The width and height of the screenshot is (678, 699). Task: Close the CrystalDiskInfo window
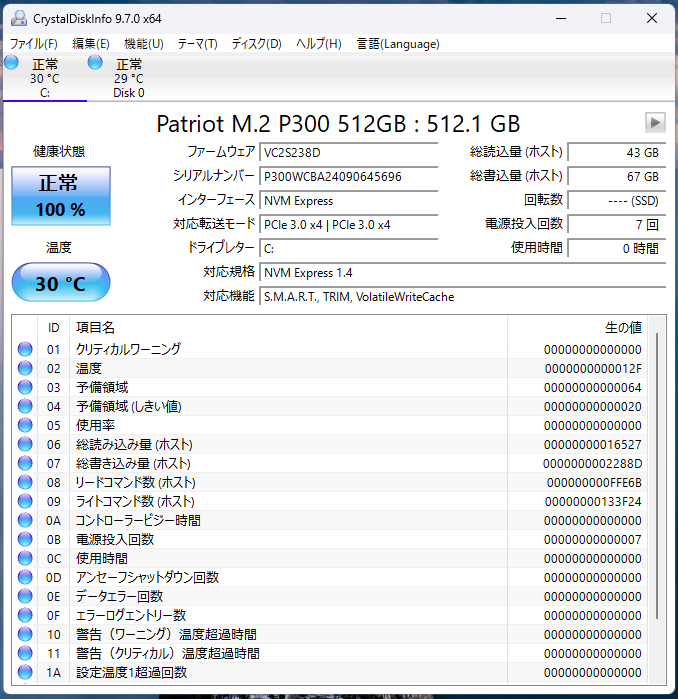tap(652, 18)
